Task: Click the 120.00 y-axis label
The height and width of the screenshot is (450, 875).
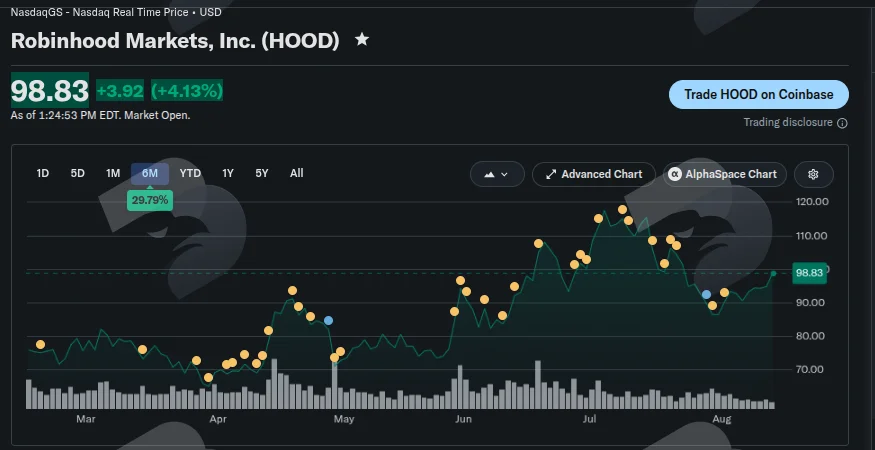Action: [811, 202]
